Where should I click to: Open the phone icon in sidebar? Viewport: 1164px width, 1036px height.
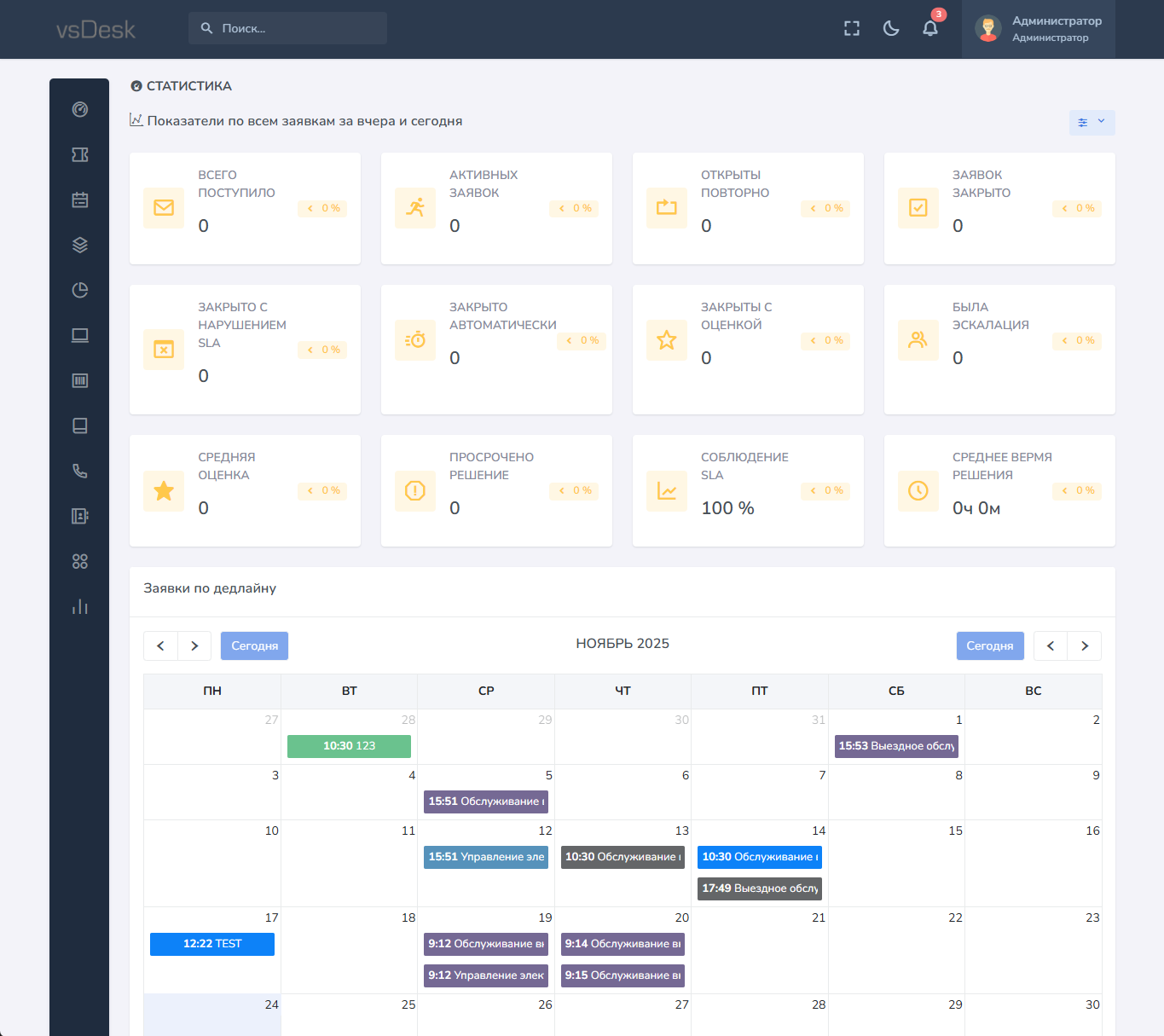(x=80, y=471)
